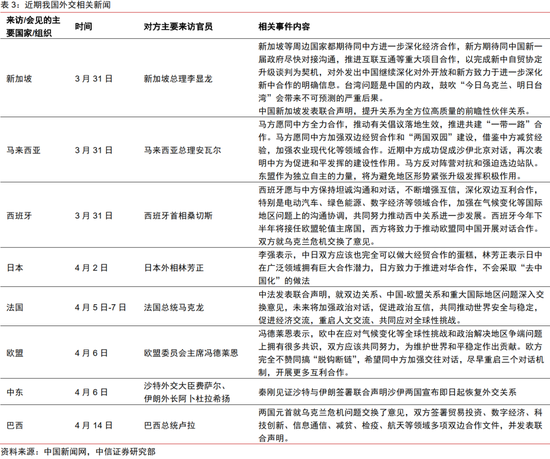Select the date '4 月 6 日' in 中东 row
The height and width of the screenshot is (459, 550).
point(91,392)
